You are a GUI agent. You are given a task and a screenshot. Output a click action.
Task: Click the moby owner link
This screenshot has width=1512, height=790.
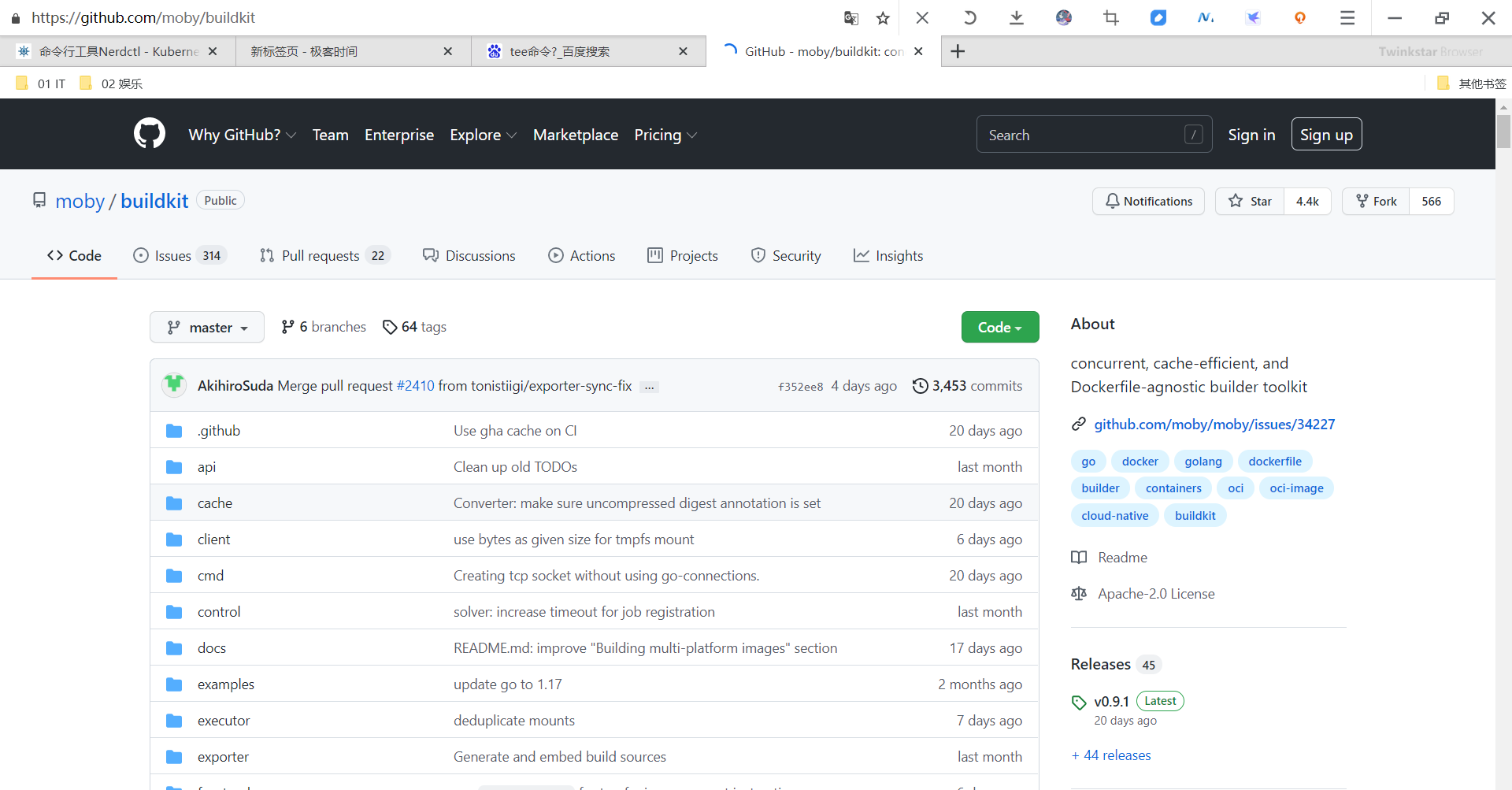[x=80, y=201]
